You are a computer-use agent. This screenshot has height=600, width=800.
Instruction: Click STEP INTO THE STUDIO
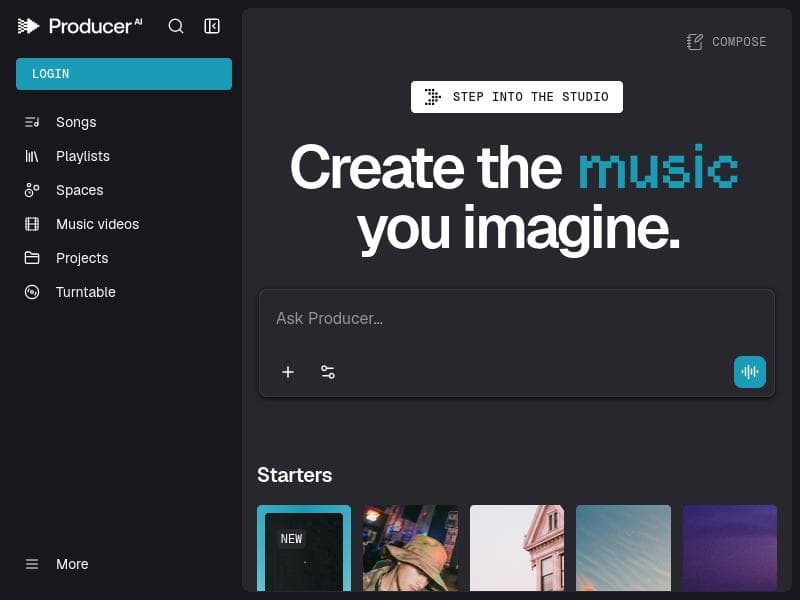pyautogui.click(x=517, y=97)
